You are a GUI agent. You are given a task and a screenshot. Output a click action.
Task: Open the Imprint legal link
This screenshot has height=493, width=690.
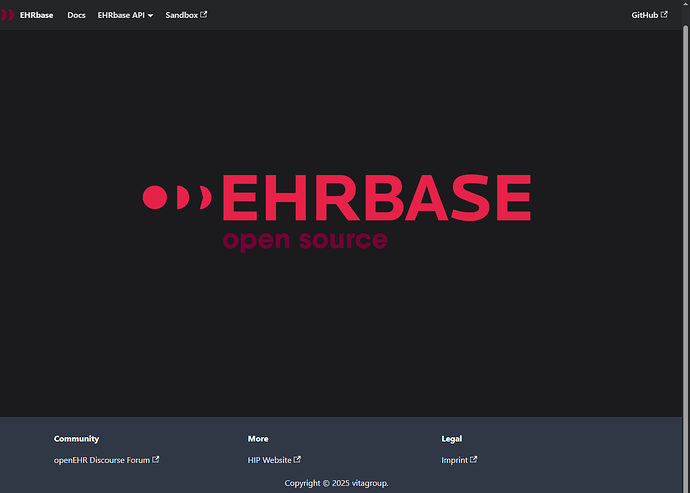click(x=454, y=460)
